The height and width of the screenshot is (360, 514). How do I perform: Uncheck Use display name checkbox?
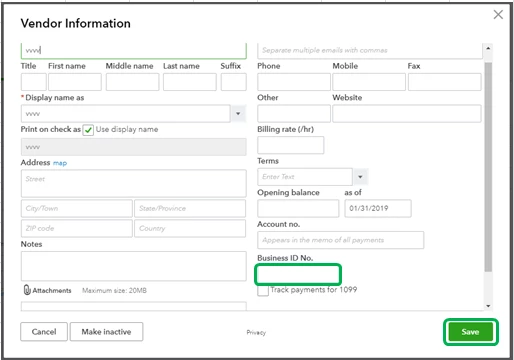(x=88, y=130)
